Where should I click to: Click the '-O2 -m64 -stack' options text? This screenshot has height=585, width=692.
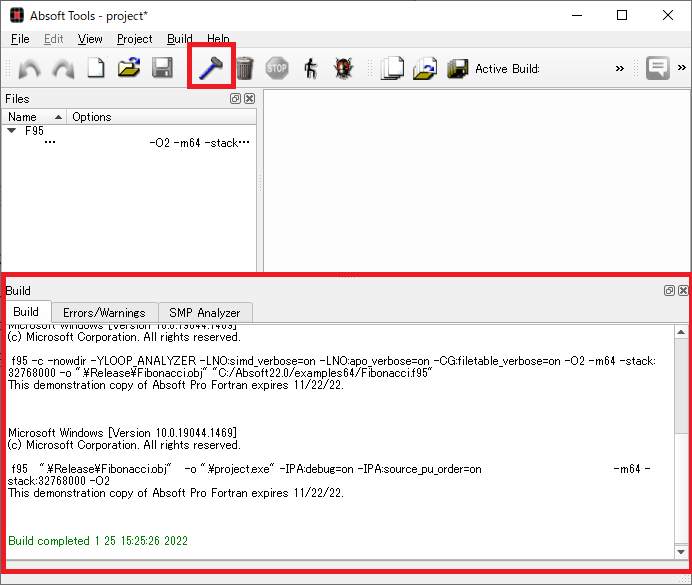pos(199,143)
